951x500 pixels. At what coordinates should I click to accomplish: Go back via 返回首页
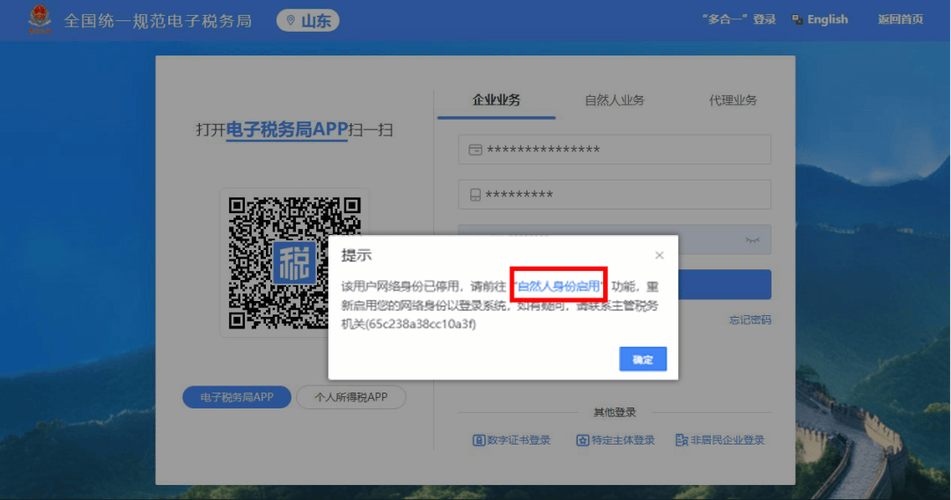point(900,19)
